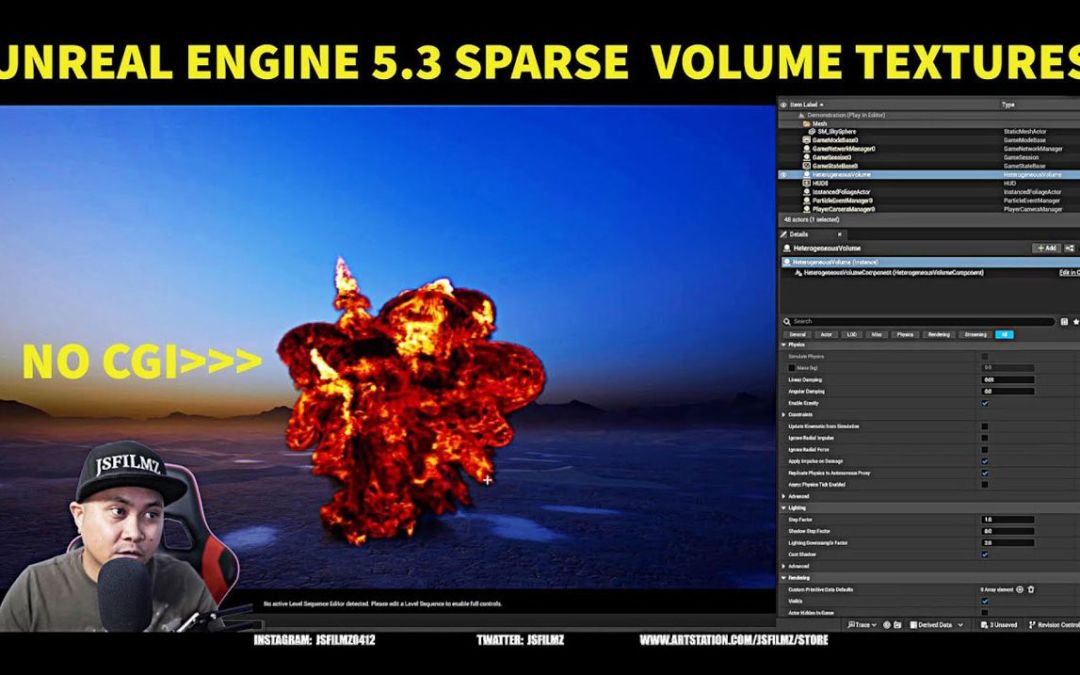Image resolution: width=1080 pixels, height=675 pixels.
Task: Click the GameModeBase0 actor icon
Action: point(807,140)
